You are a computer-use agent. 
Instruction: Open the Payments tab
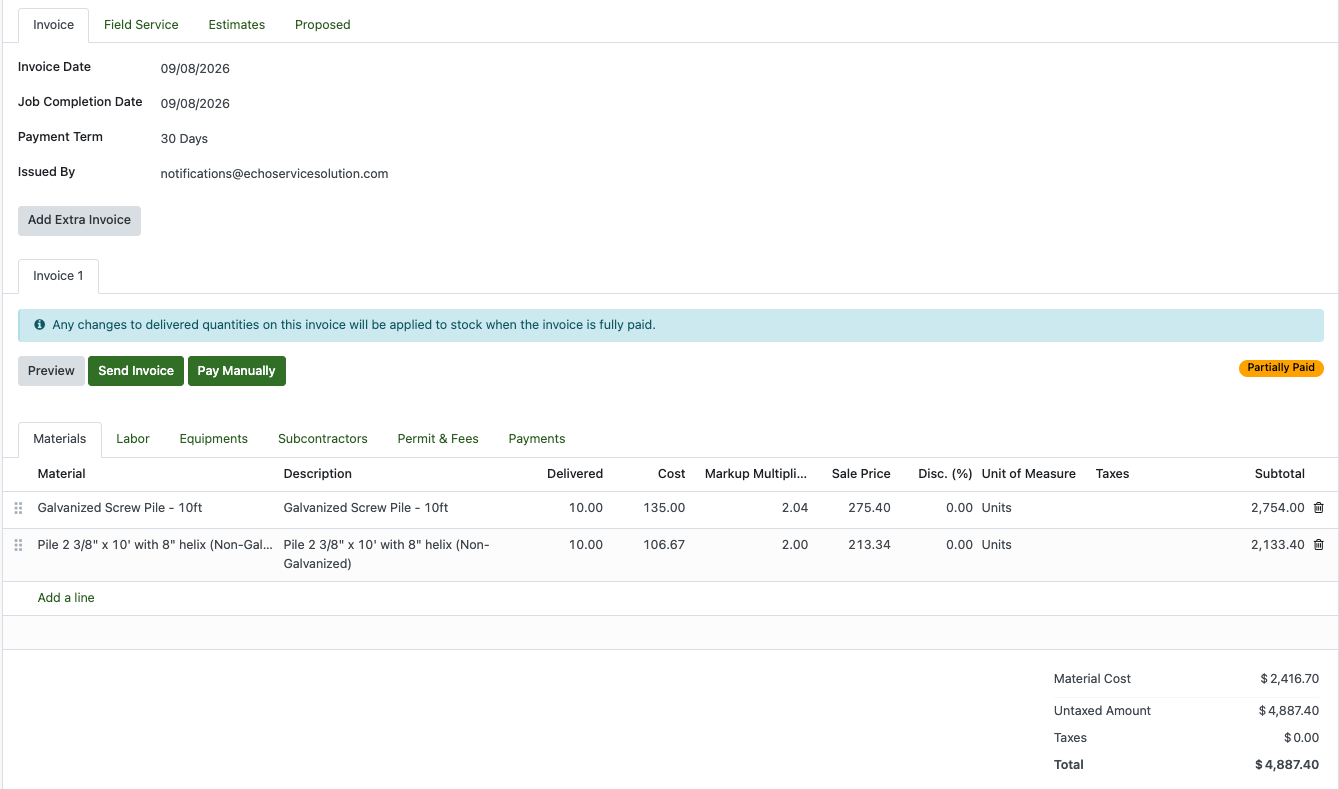[x=537, y=439]
